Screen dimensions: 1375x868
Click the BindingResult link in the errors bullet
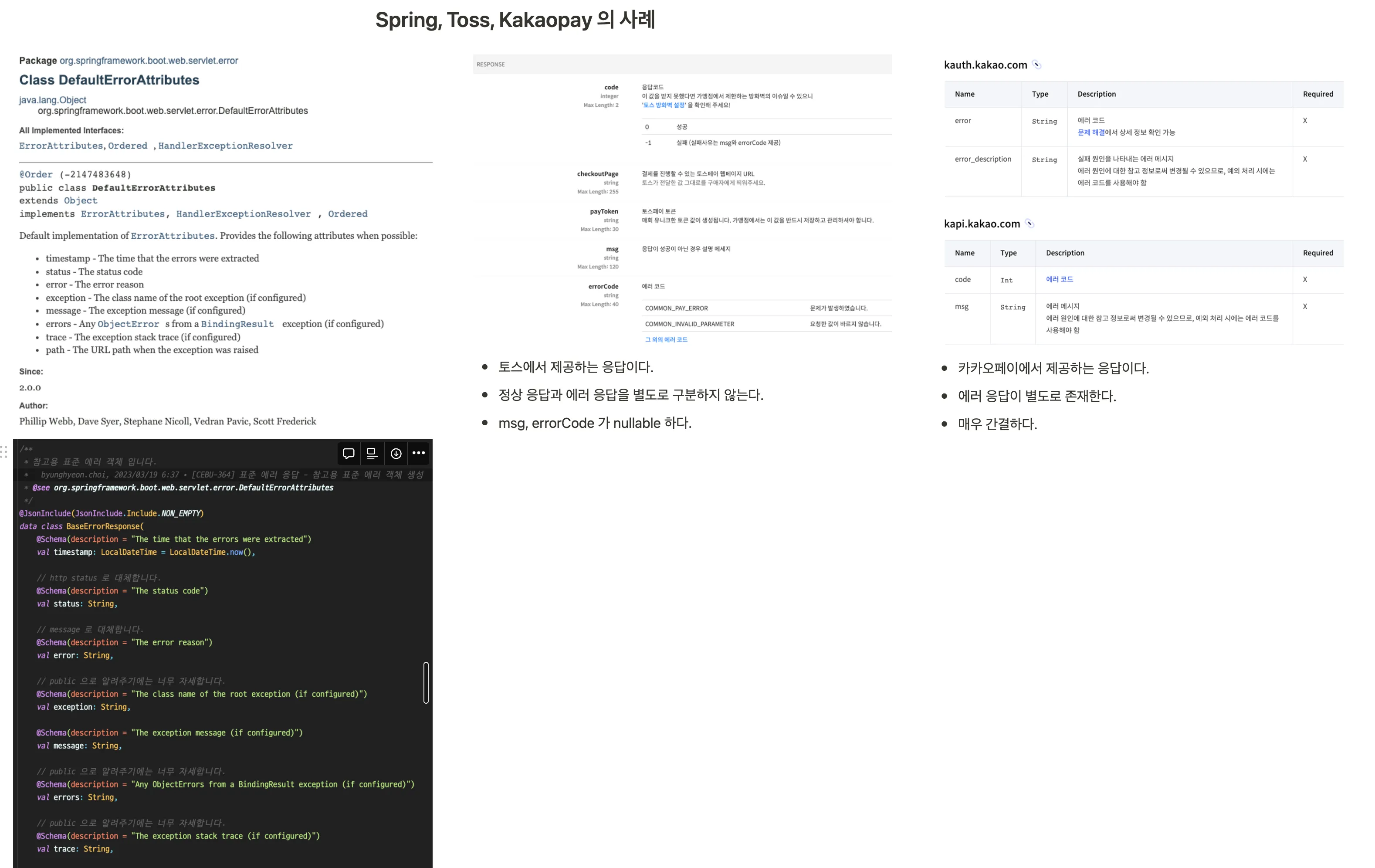coord(237,324)
